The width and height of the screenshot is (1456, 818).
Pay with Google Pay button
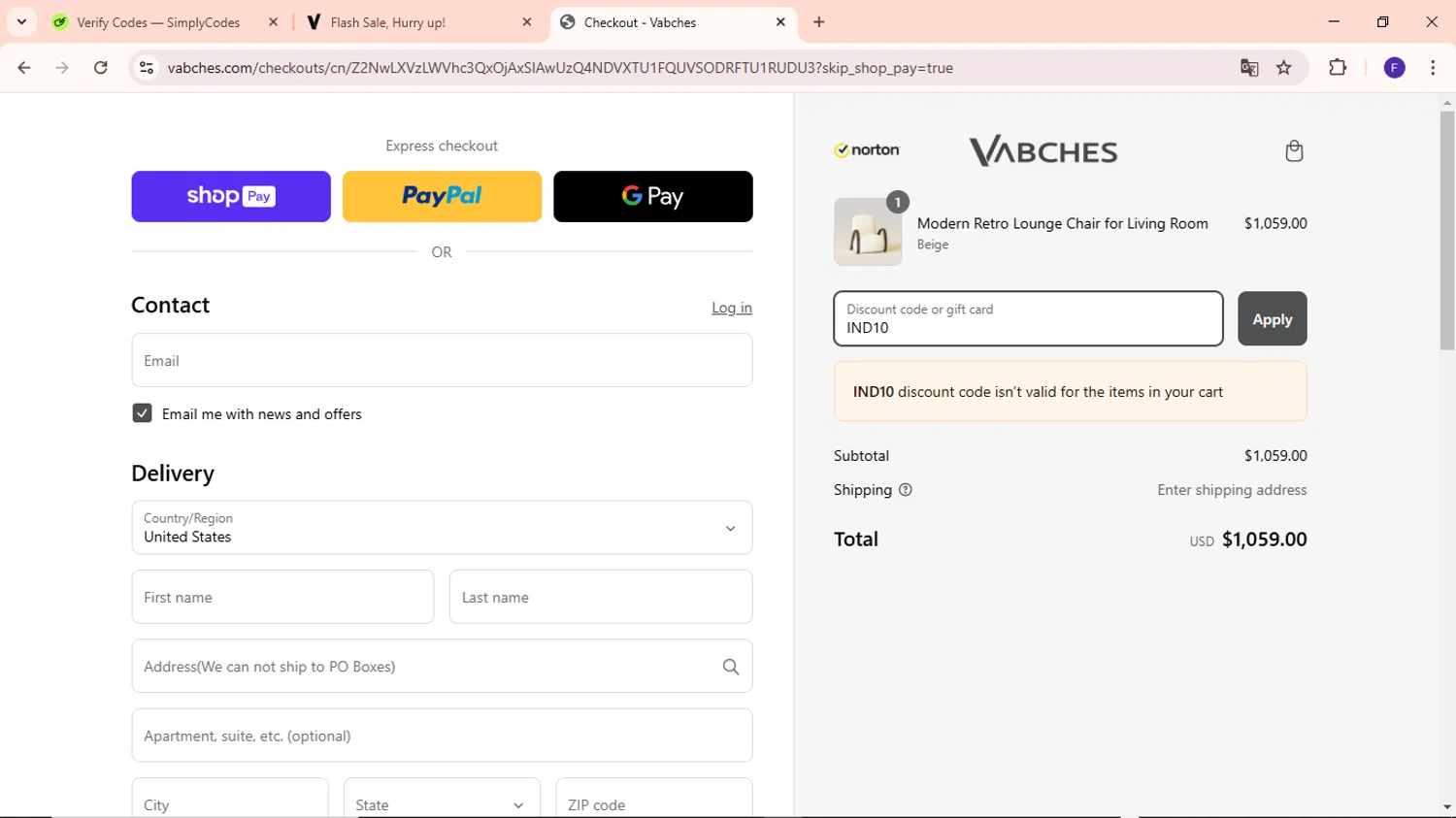tap(653, 197)
